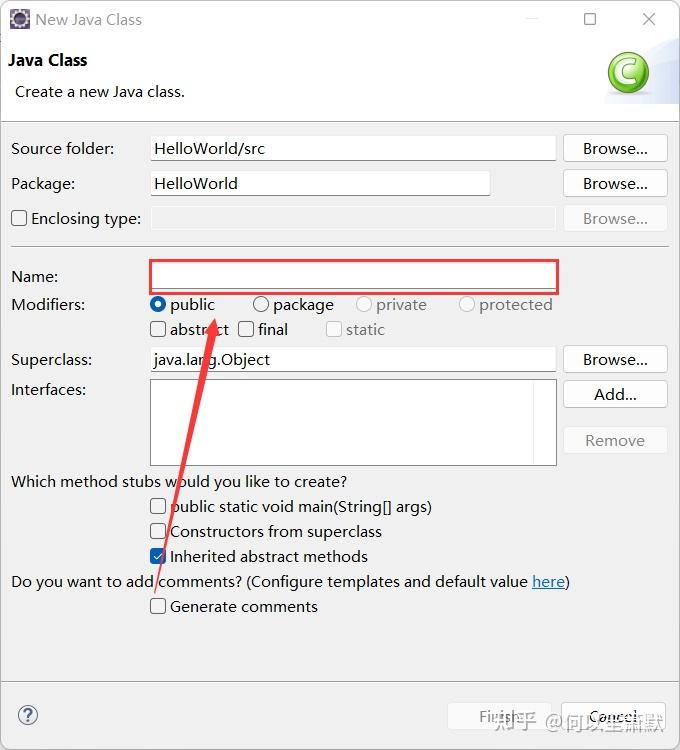Click into the Name text field
The width and height of the screenshot is (680, 750).
click(354, 277)
